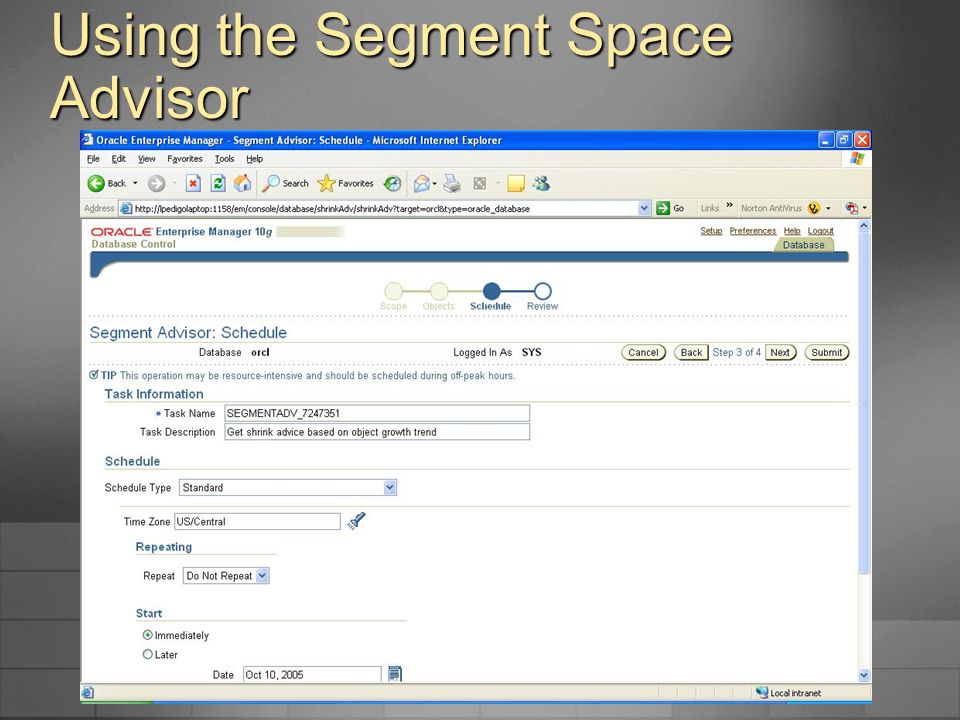Open the Preferences link
The width and height of the screenshot is (960, 720).
[752, 231]
